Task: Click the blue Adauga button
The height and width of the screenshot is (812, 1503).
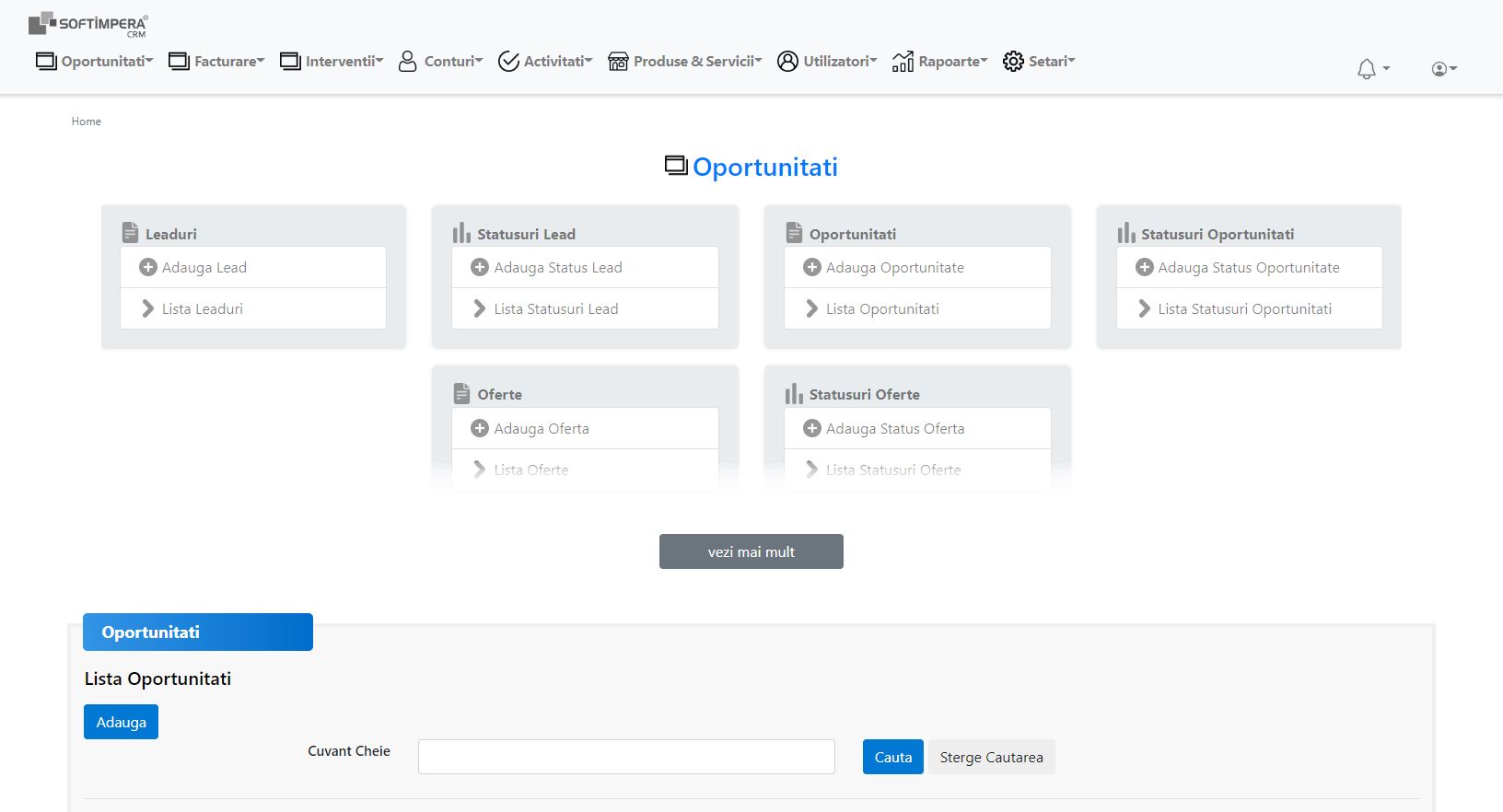Action: (121, 722)
